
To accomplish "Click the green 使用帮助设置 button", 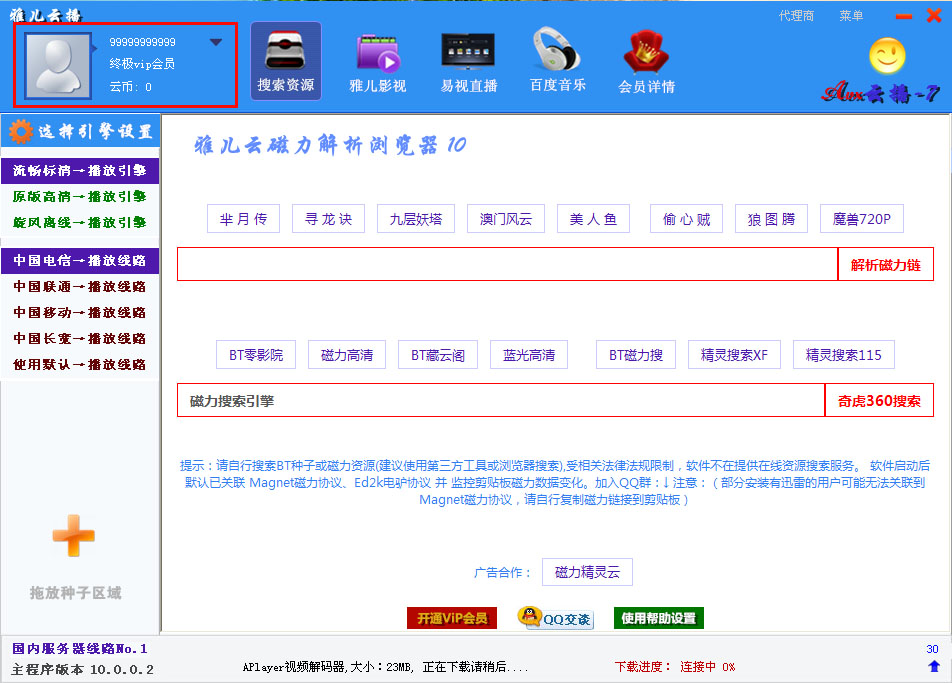I will pyautogui.click(x=659, y=618).
